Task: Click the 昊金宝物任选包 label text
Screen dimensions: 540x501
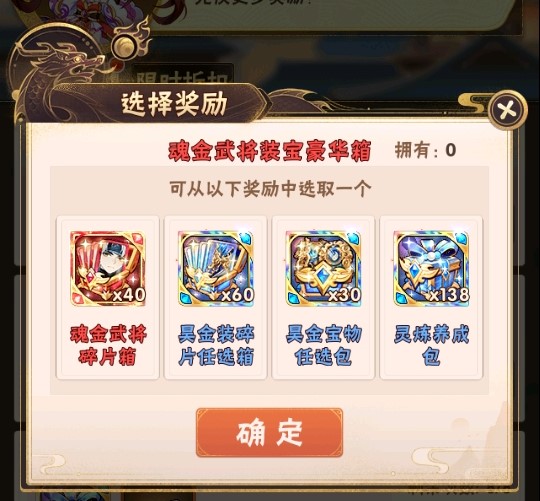Action: [323, 345]
